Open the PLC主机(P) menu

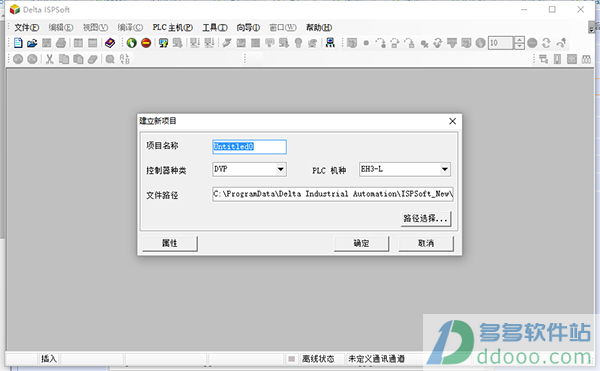point(173,28)
